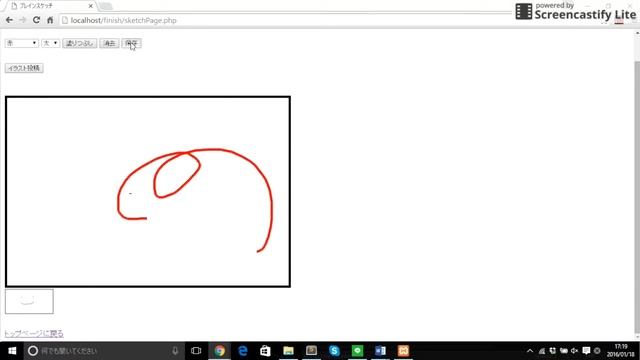The width and height of the screenshot is (640, 360).
Task: Launch Microsoft Edge from the taskbar
Action: click(x=243, y=351)
